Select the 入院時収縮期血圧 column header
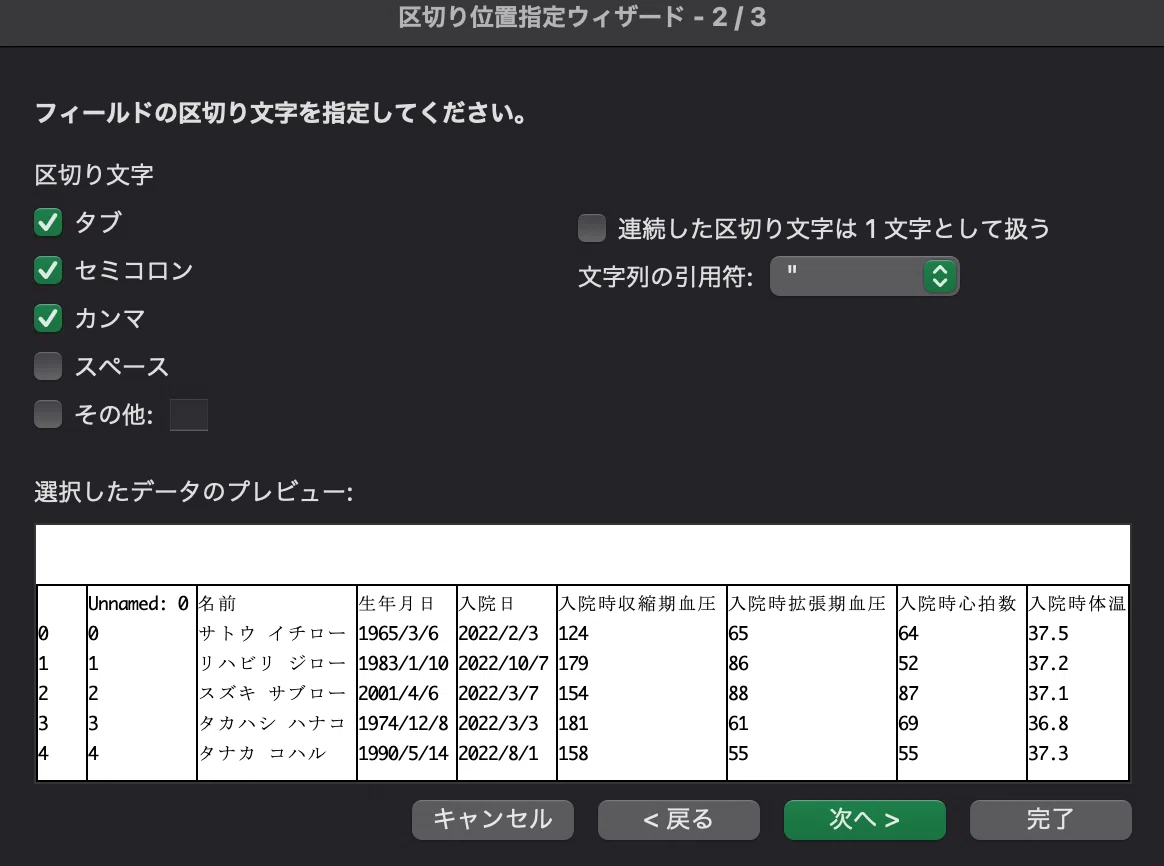This screenshot has height=866, width=1164. tap(637, 603)
